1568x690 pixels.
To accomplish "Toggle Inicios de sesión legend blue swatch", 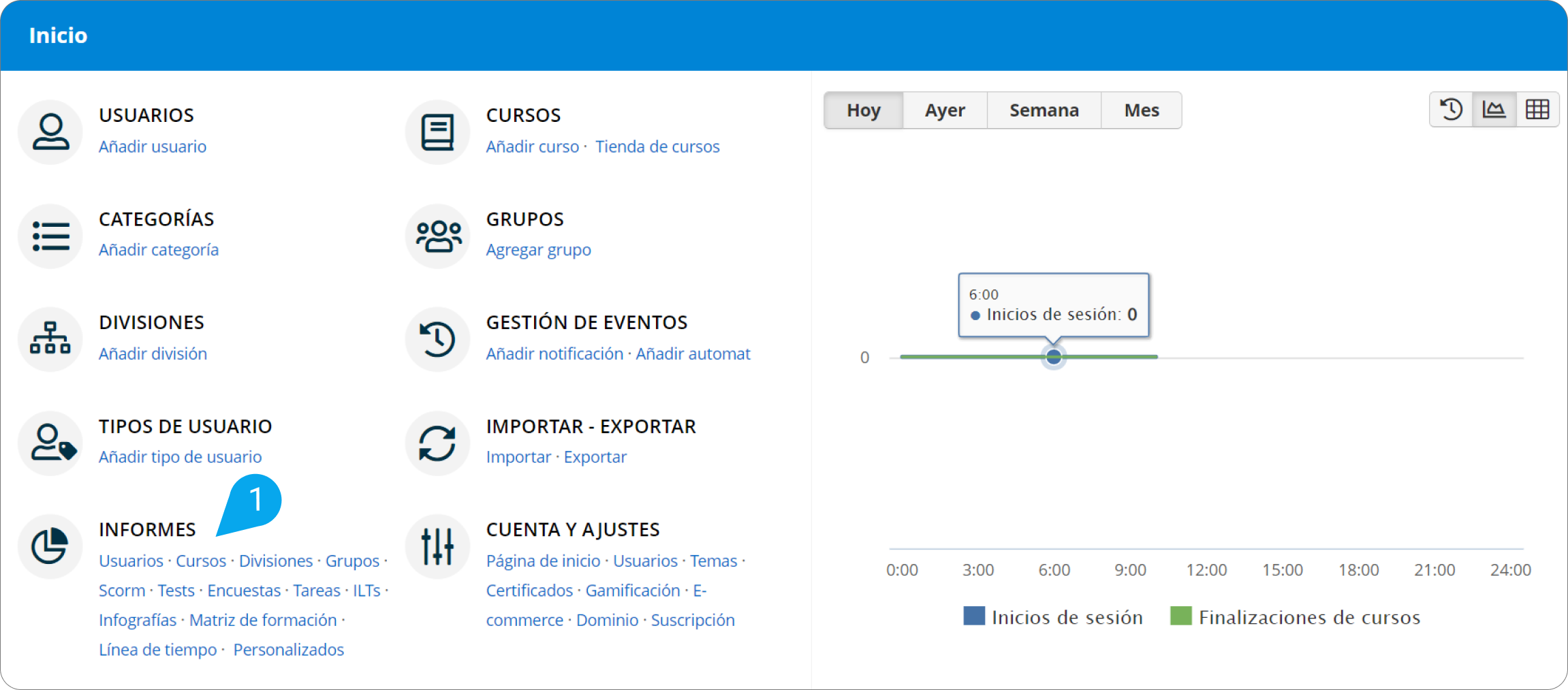I will point(974,616).
